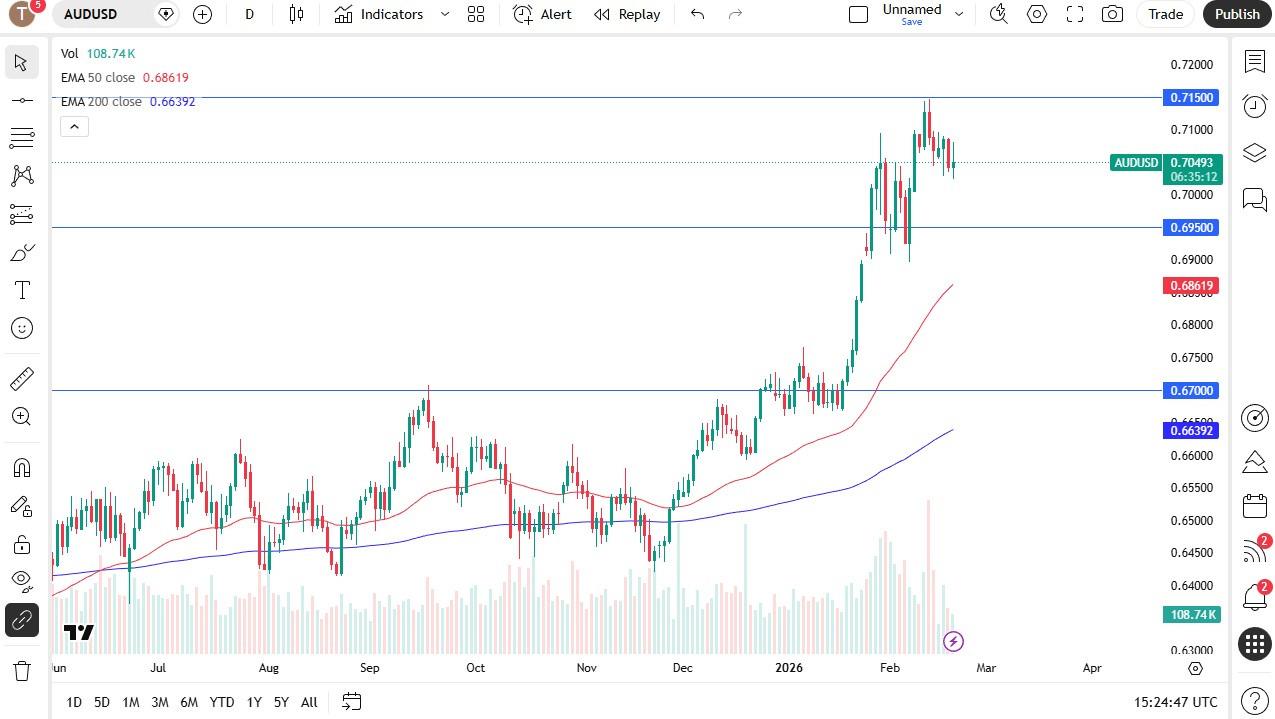1275x719 pixels.
Task: Set a new Alert
Action: [x=541, y=14]
